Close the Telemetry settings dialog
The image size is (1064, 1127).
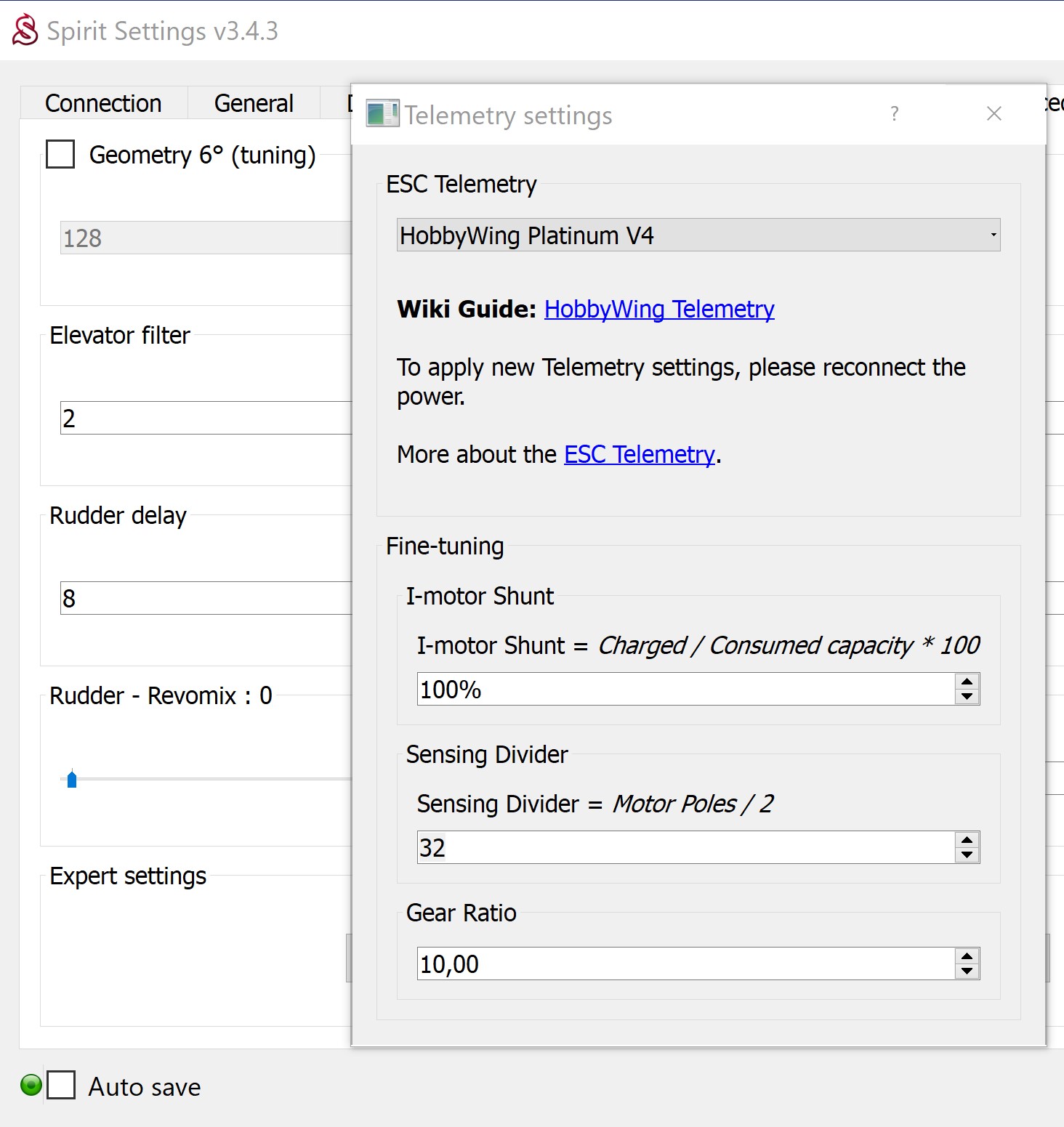coord(994,113)
